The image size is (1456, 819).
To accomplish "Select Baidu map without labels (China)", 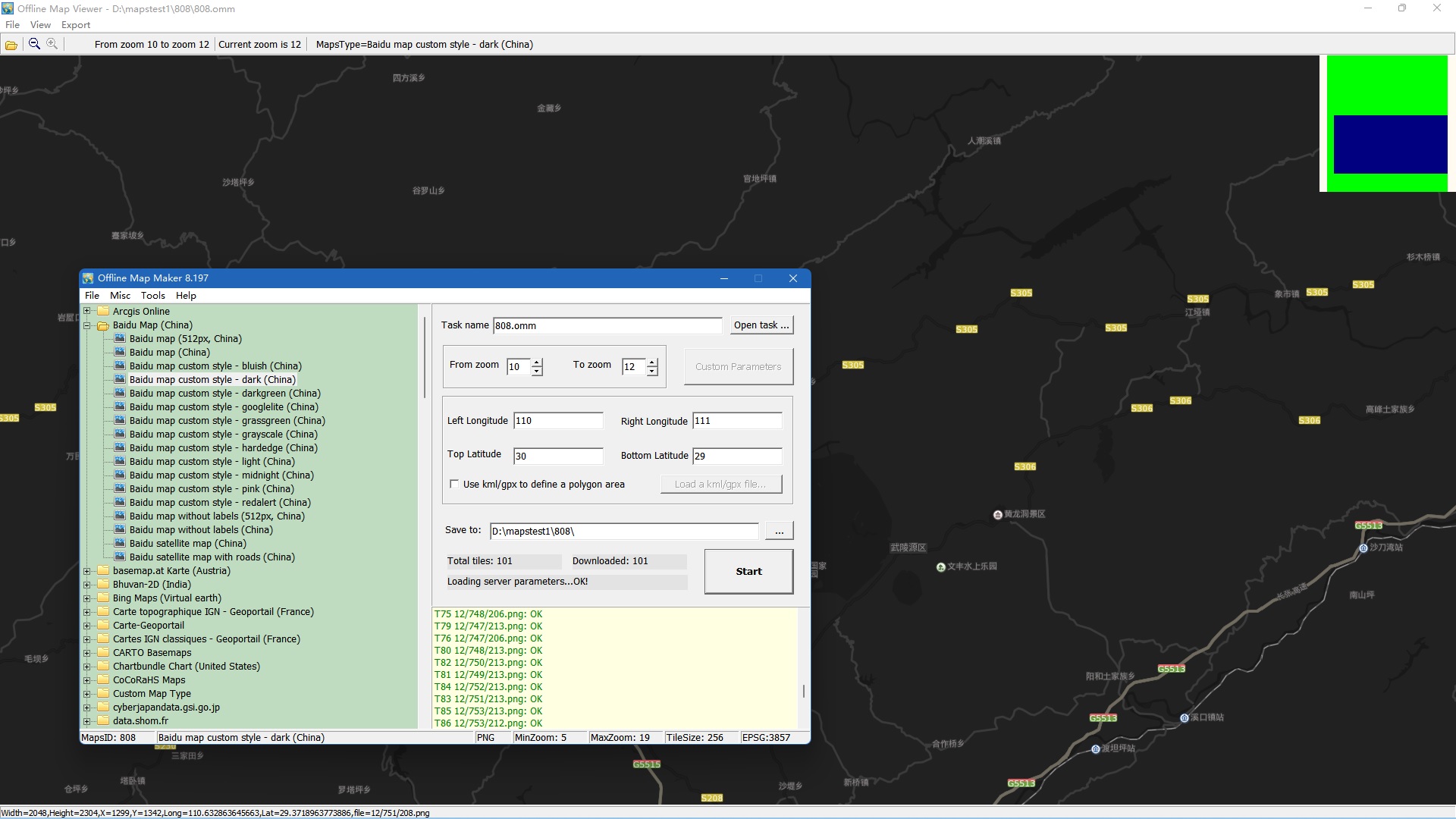I will click(x=200, y=530).
